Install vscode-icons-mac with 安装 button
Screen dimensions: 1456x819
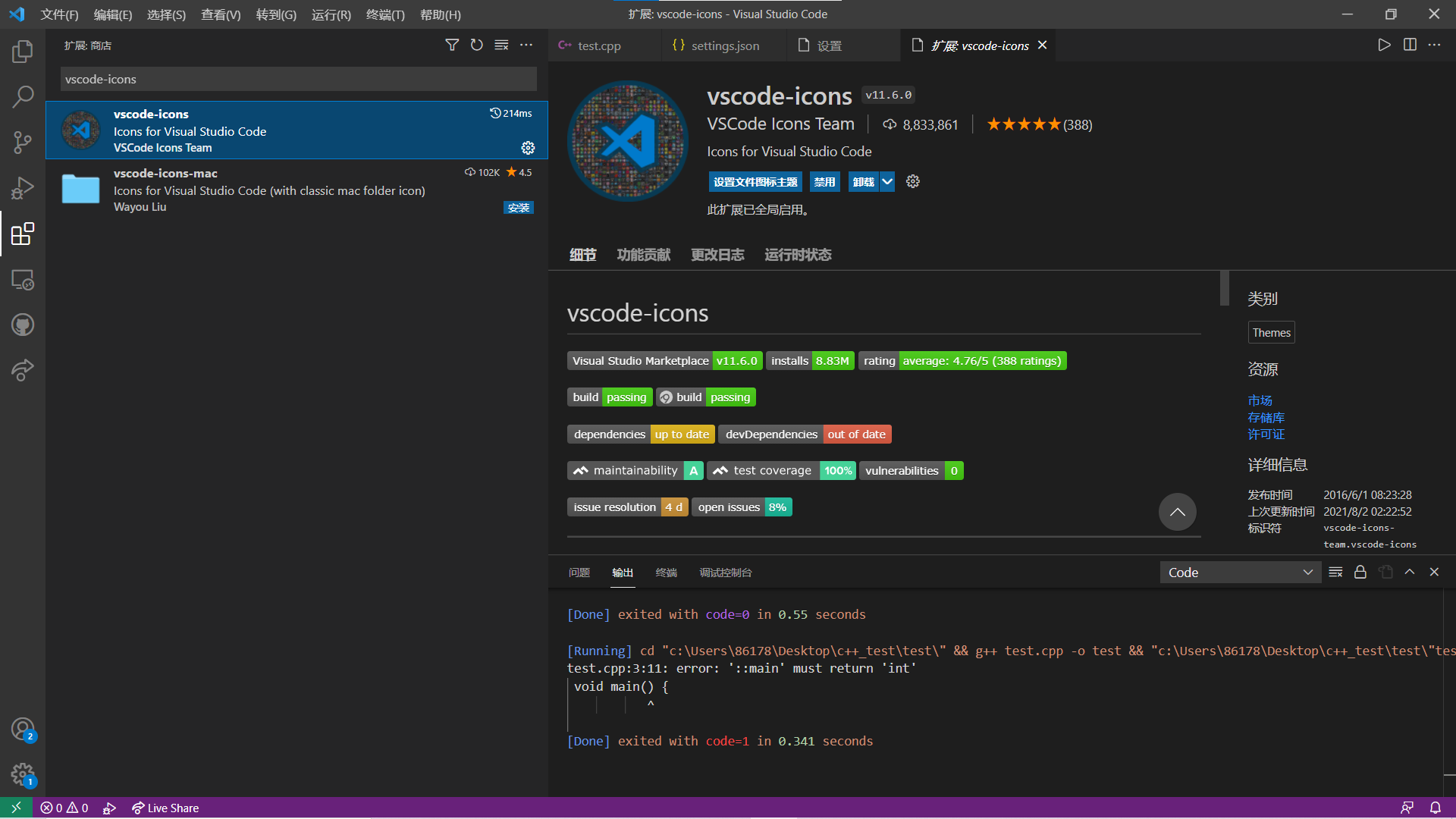[519, 208]
